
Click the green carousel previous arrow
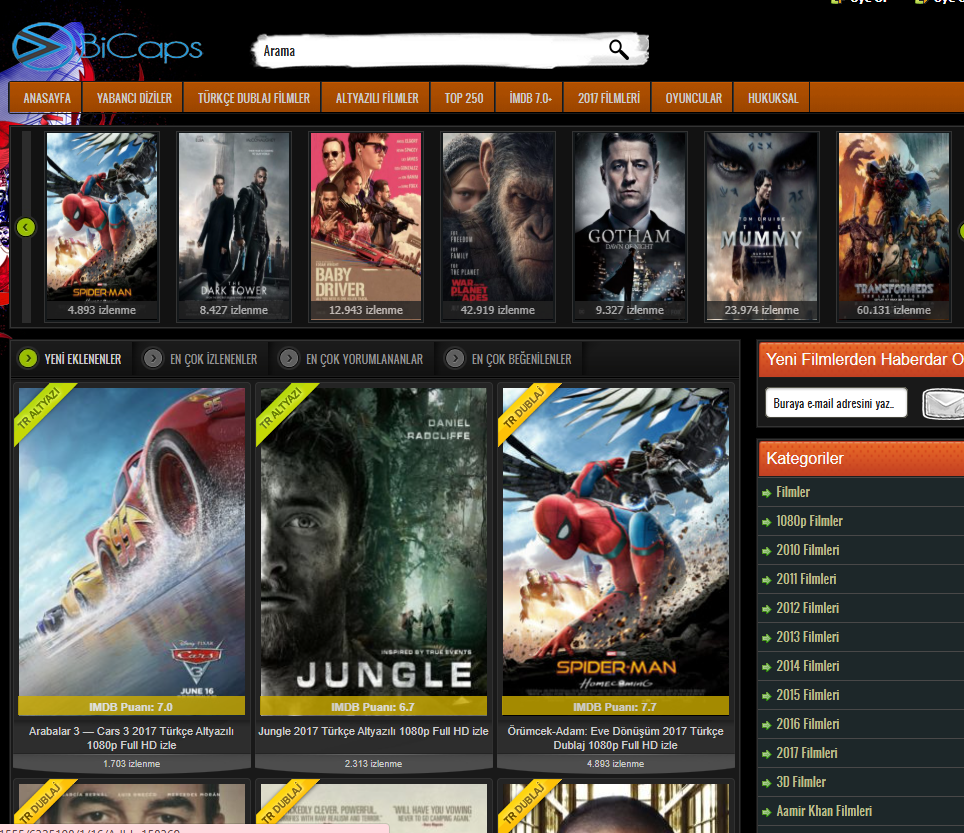pos(26,227)
